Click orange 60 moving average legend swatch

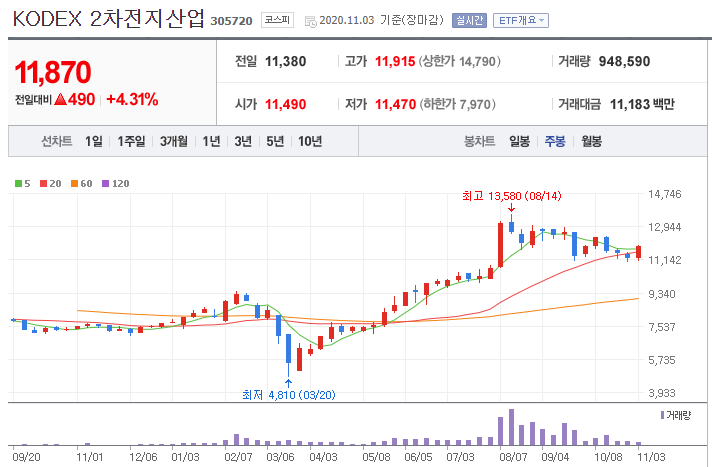[x=74, y=184]
